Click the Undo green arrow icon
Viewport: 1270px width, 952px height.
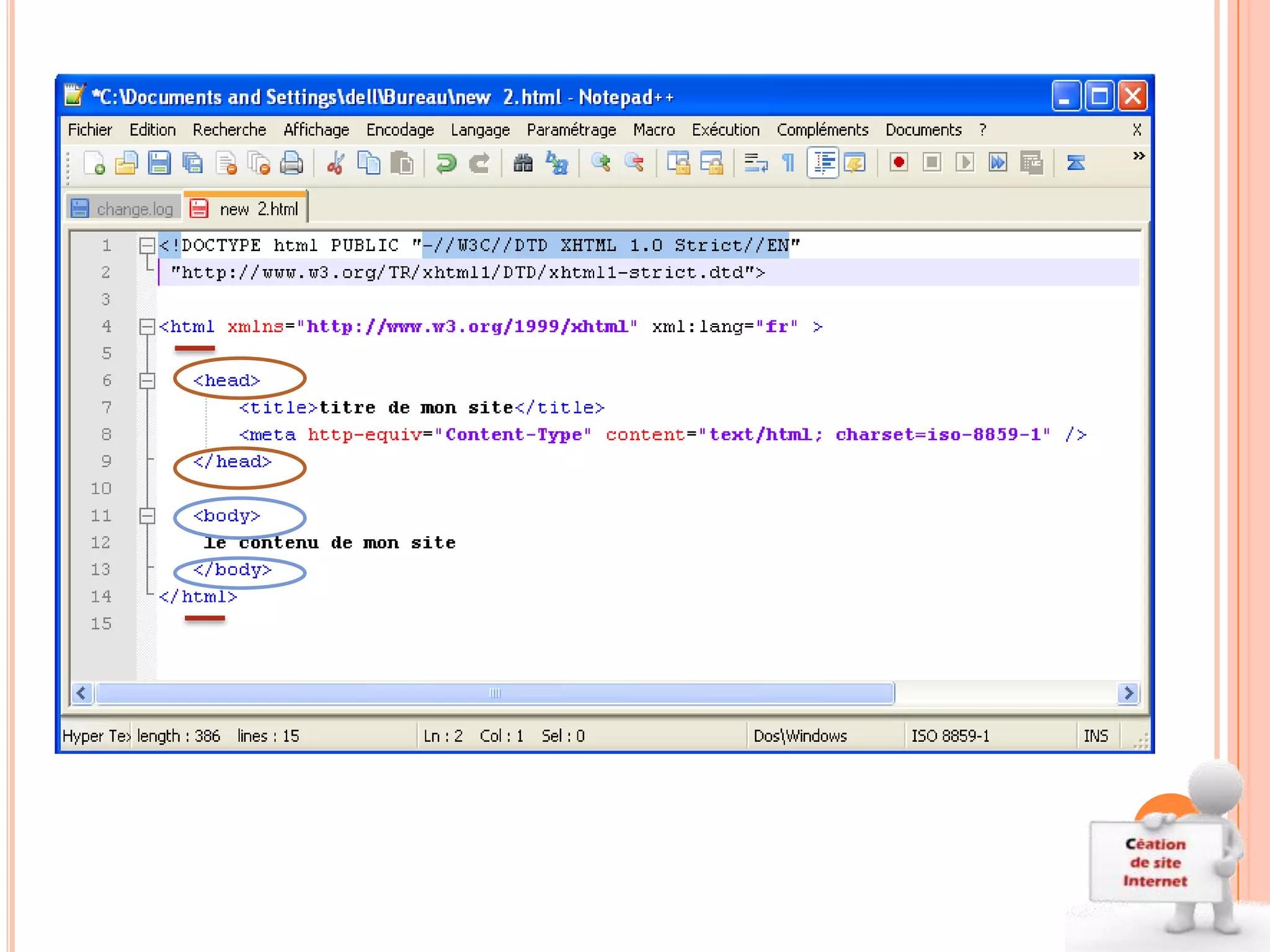pos(446,163)
